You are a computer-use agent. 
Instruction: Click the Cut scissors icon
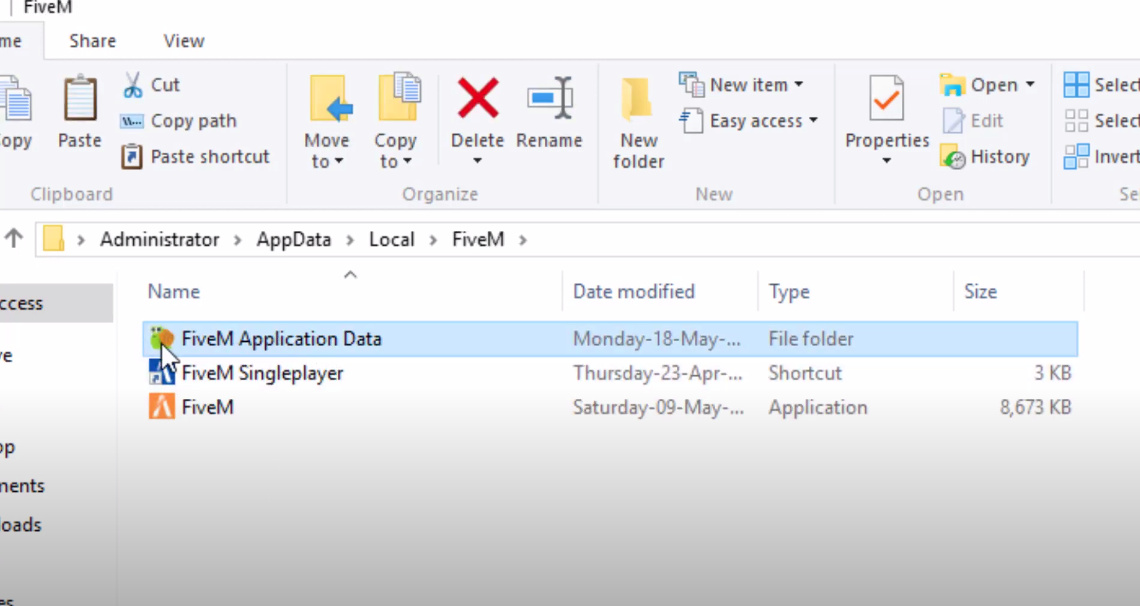pyautogui.click(x=132, y=85)
